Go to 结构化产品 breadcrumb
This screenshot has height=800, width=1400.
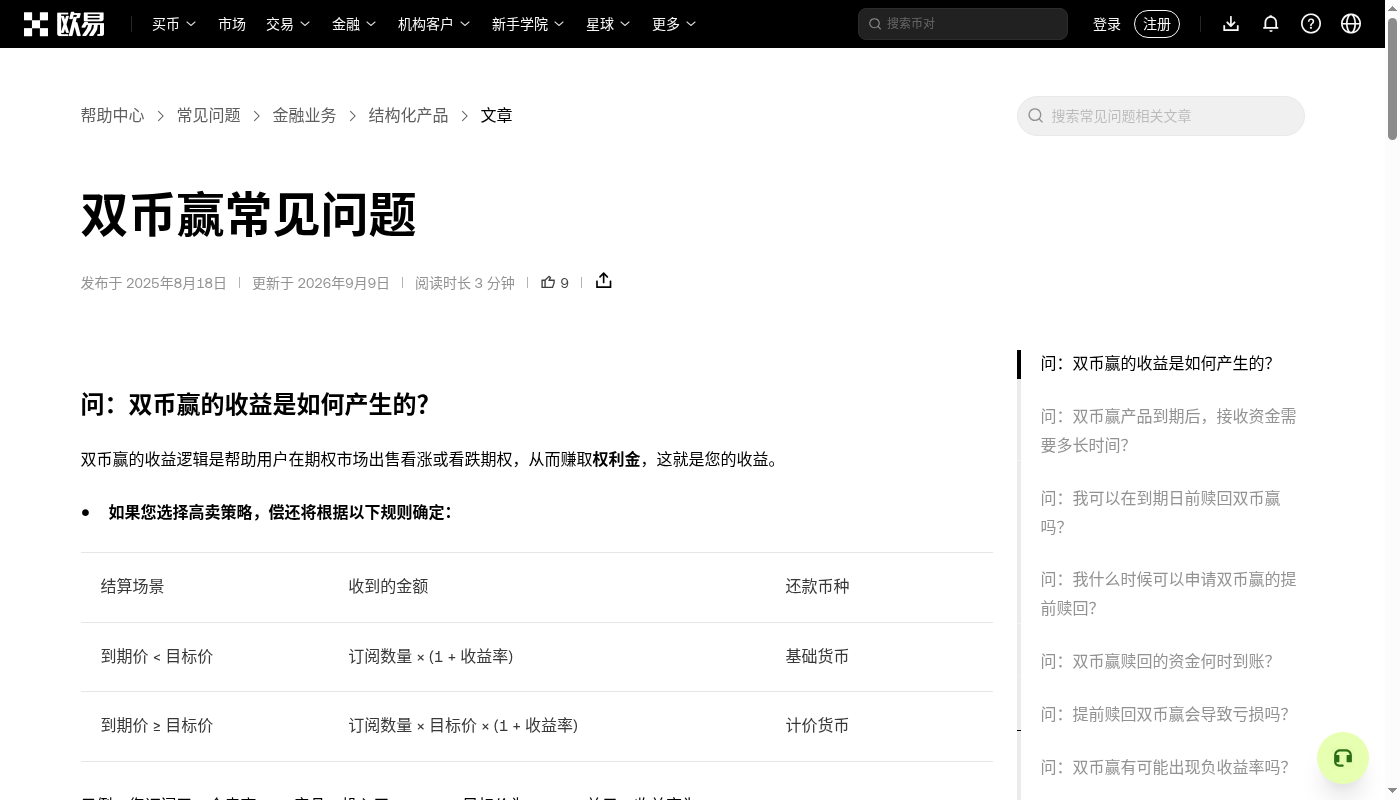(409, 116)
